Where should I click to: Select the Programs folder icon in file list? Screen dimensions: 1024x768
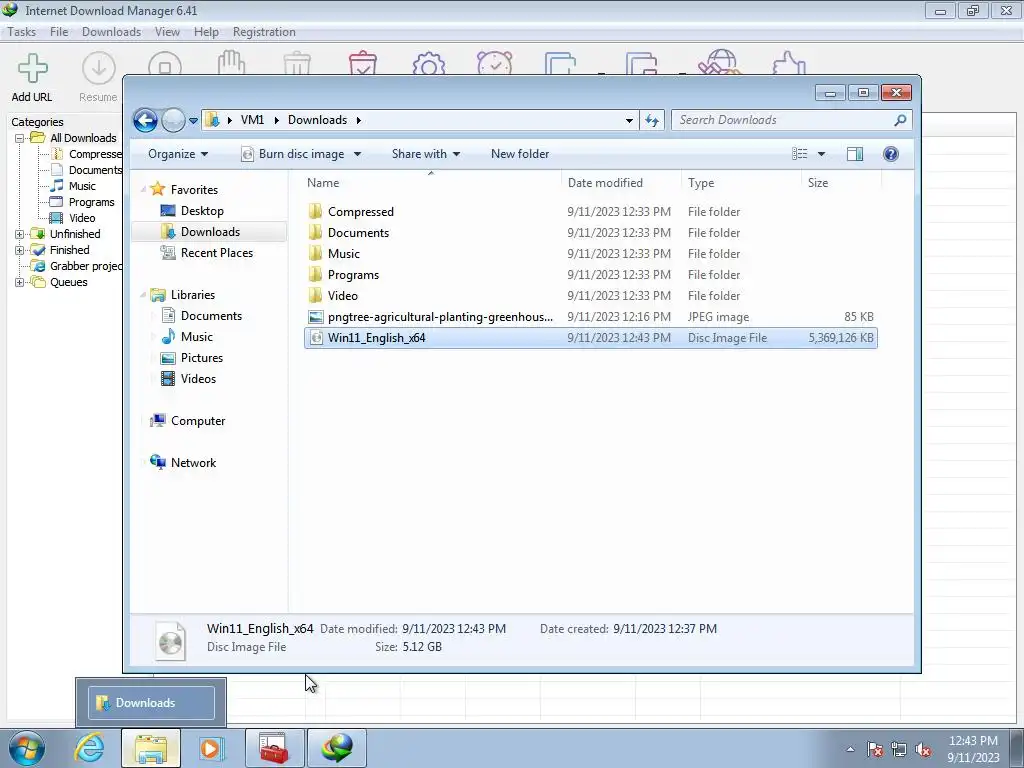(x=315, y=274)
